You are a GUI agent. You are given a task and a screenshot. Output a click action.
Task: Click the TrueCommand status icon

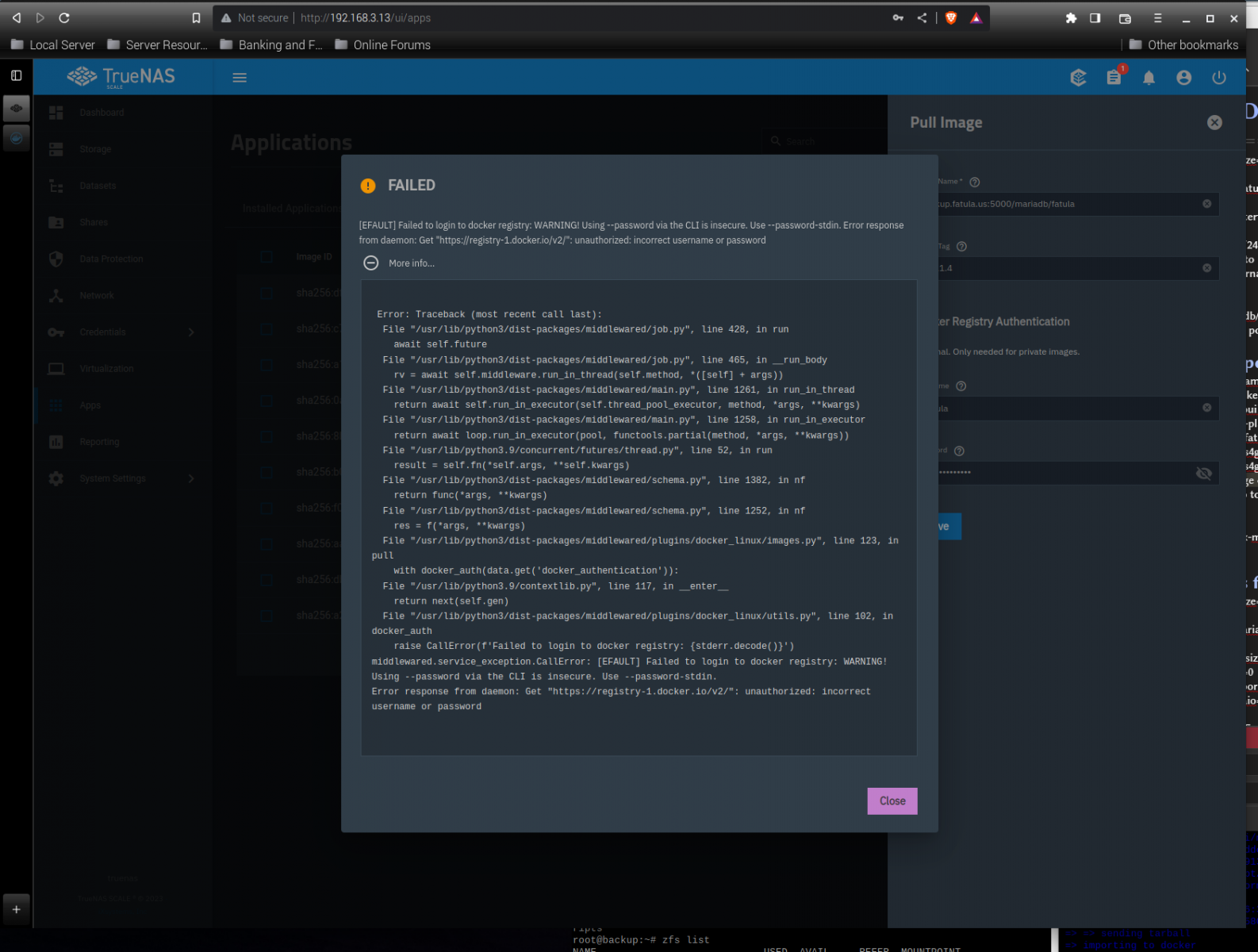[1078, 78]
